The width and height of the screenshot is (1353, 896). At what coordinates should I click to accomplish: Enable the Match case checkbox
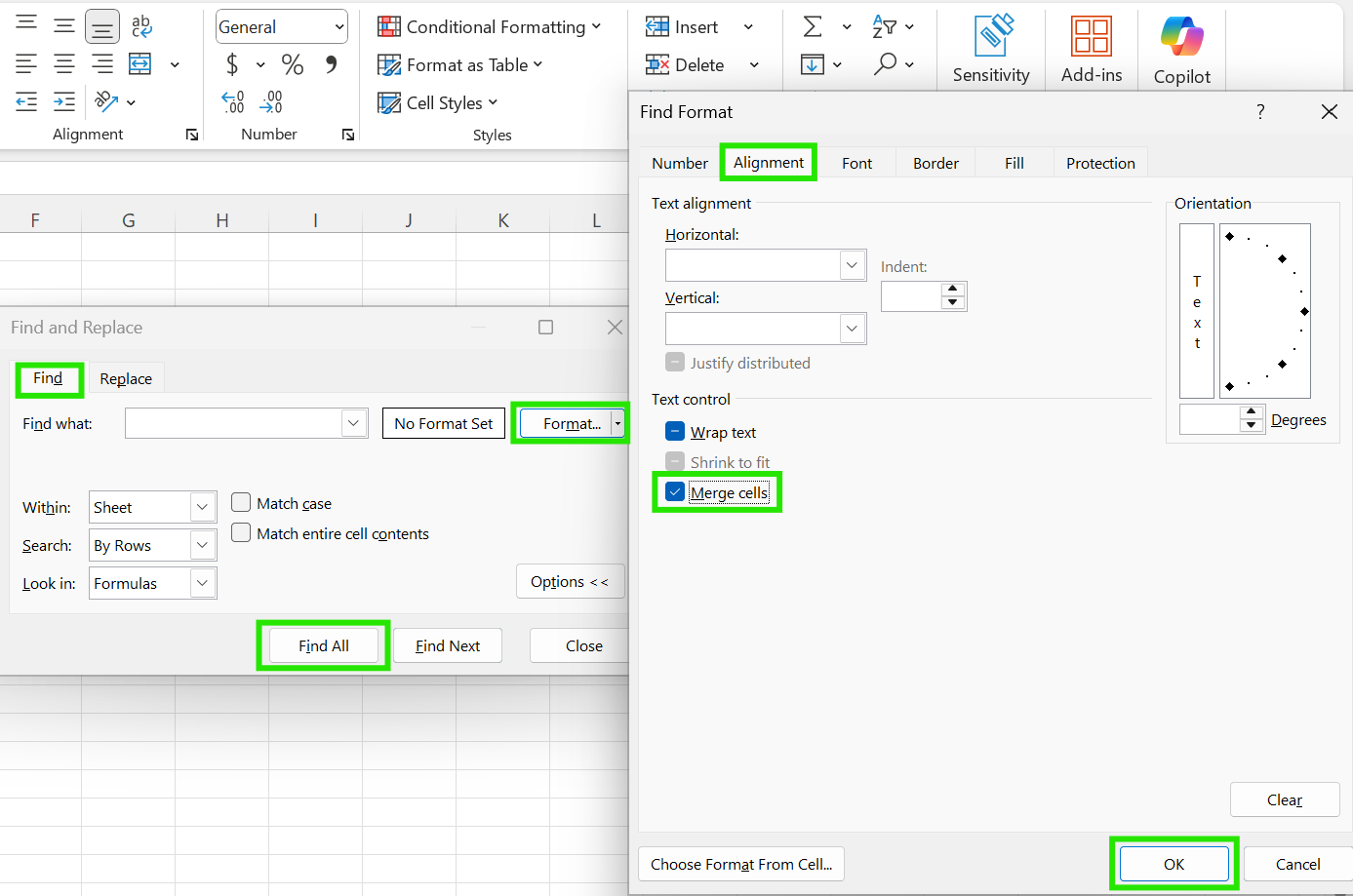241,503
